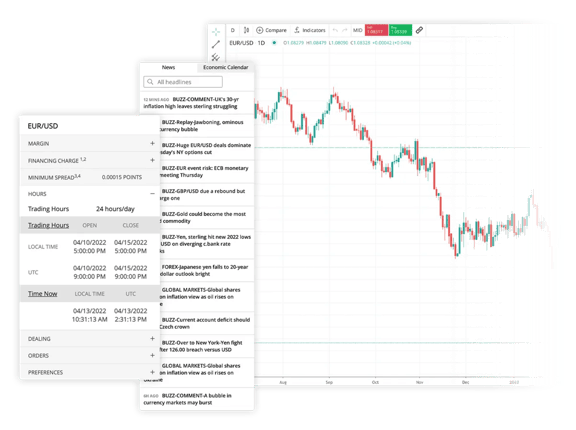Viewport: 576px width, 430px height.
Task: Click the All headlines search field
Action: 183,82
